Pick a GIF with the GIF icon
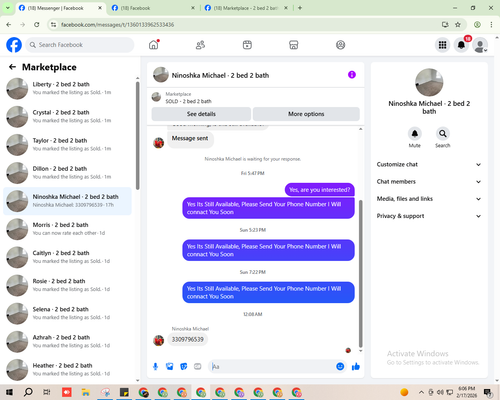500x400 pixels. [198, 367]
